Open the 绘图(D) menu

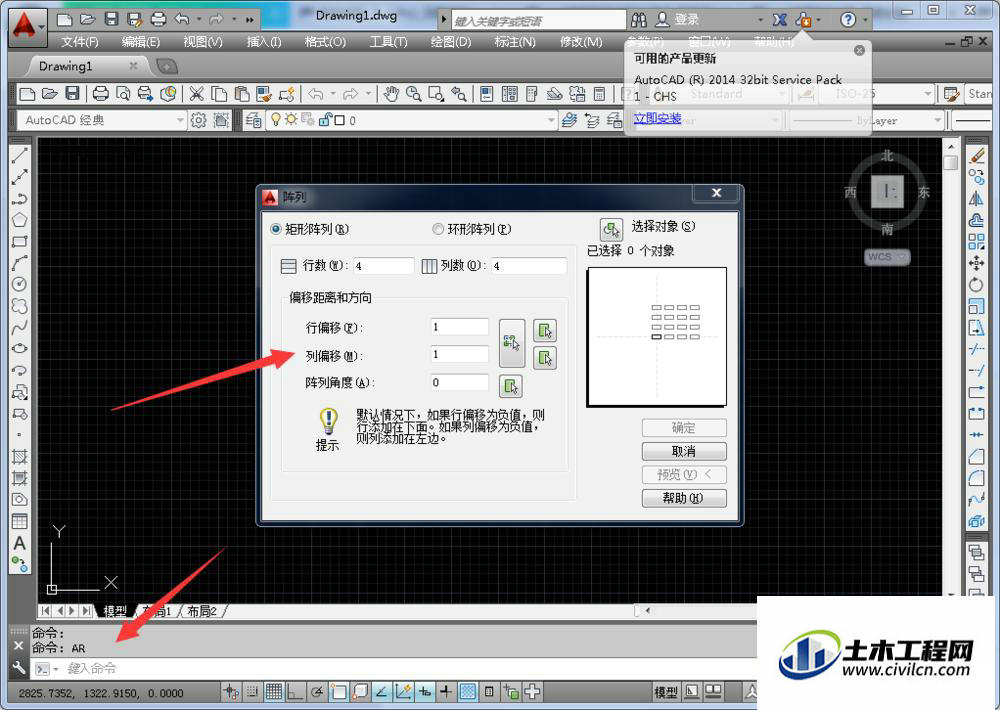(451, 42)
